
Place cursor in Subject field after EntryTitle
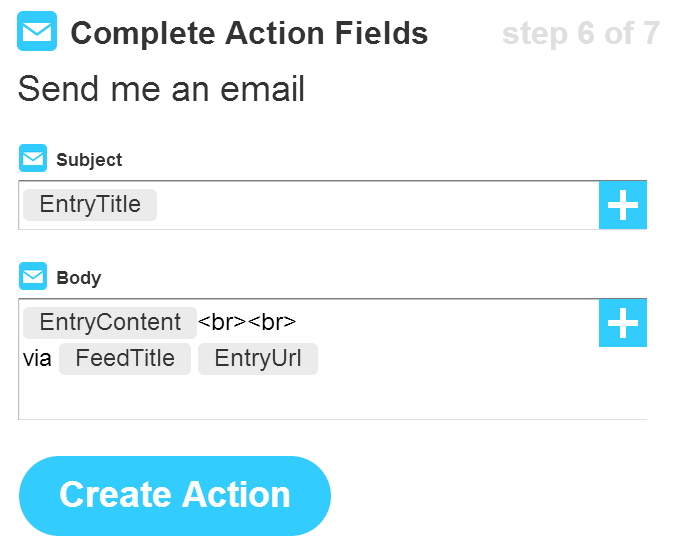click(x=375, y=205)
